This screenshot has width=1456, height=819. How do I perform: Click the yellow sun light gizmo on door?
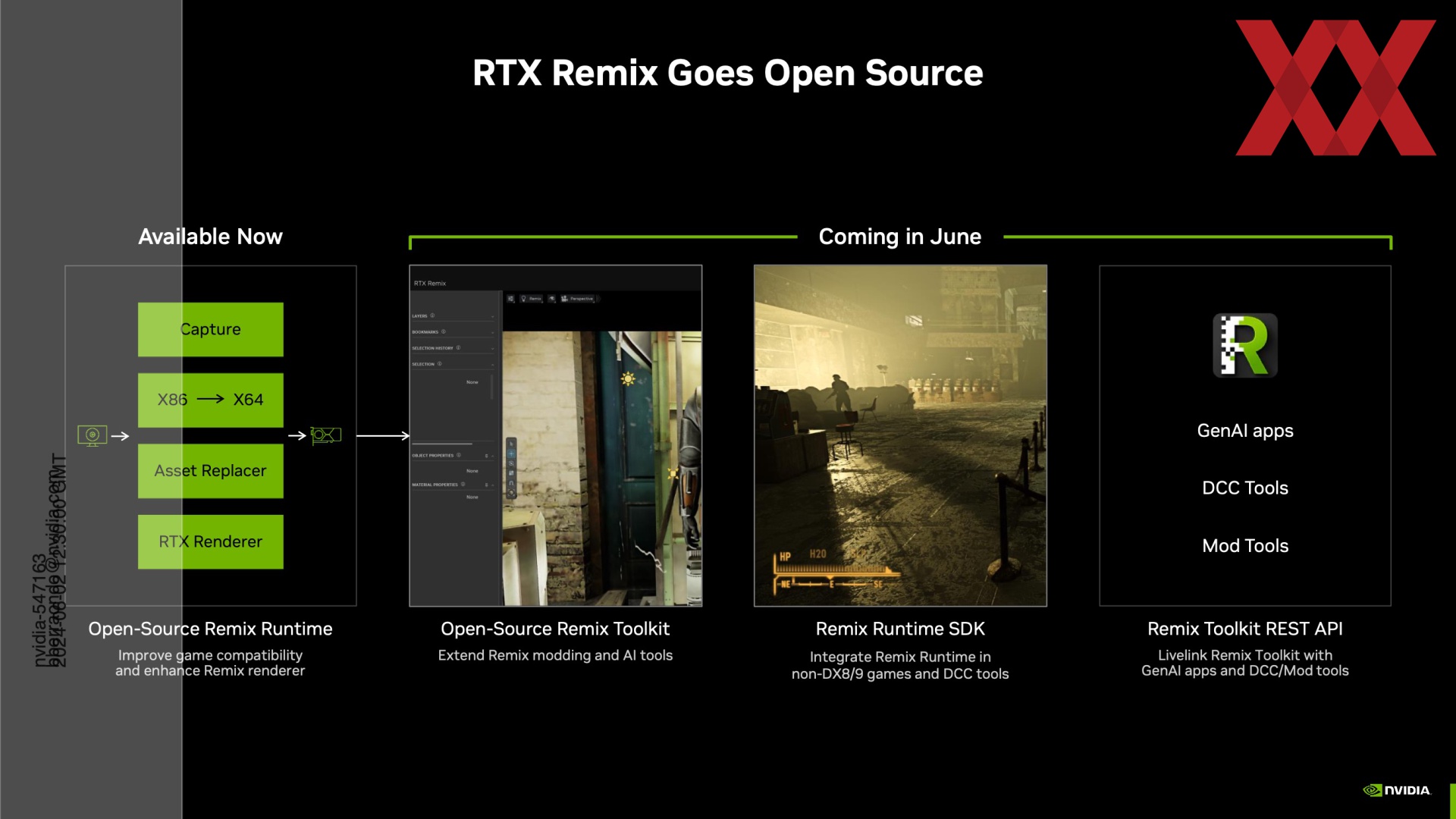point(628,378)
